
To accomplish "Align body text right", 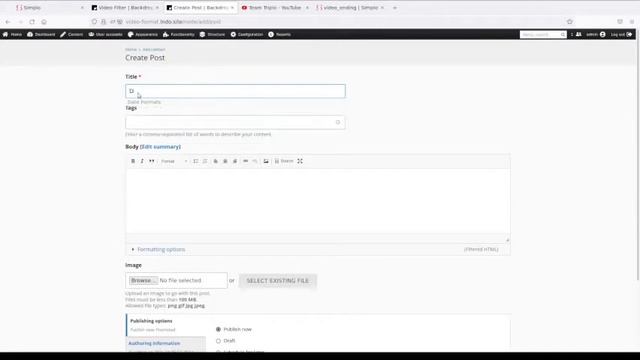I will click(x=235, y=161).
